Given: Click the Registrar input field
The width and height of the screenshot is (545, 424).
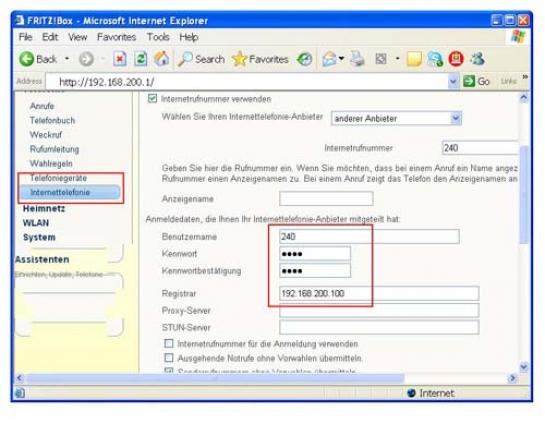Looking at the screenshot, I should [379, 293].
